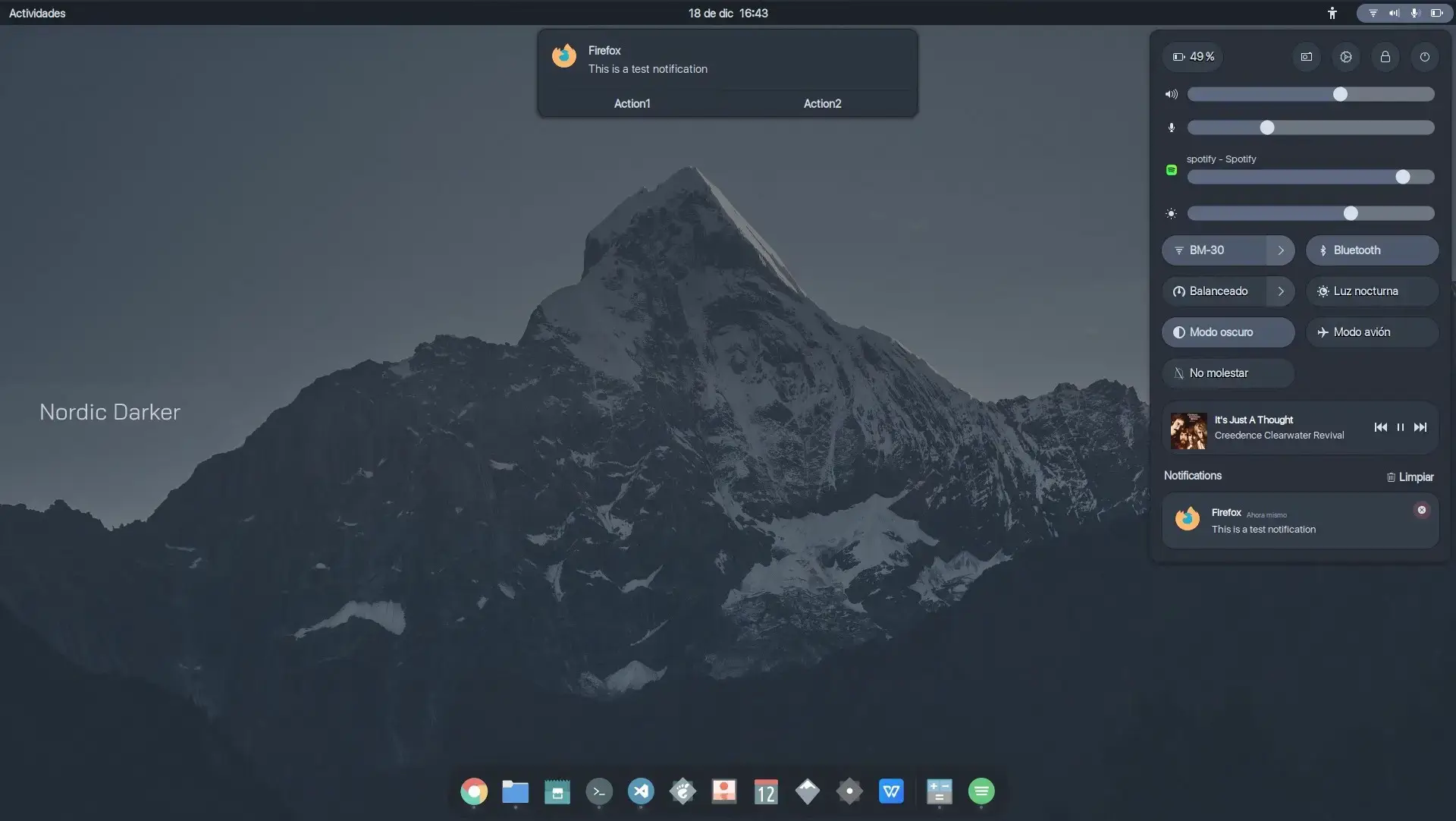Open the accessibility menu in the top bar

point(1332,13)
